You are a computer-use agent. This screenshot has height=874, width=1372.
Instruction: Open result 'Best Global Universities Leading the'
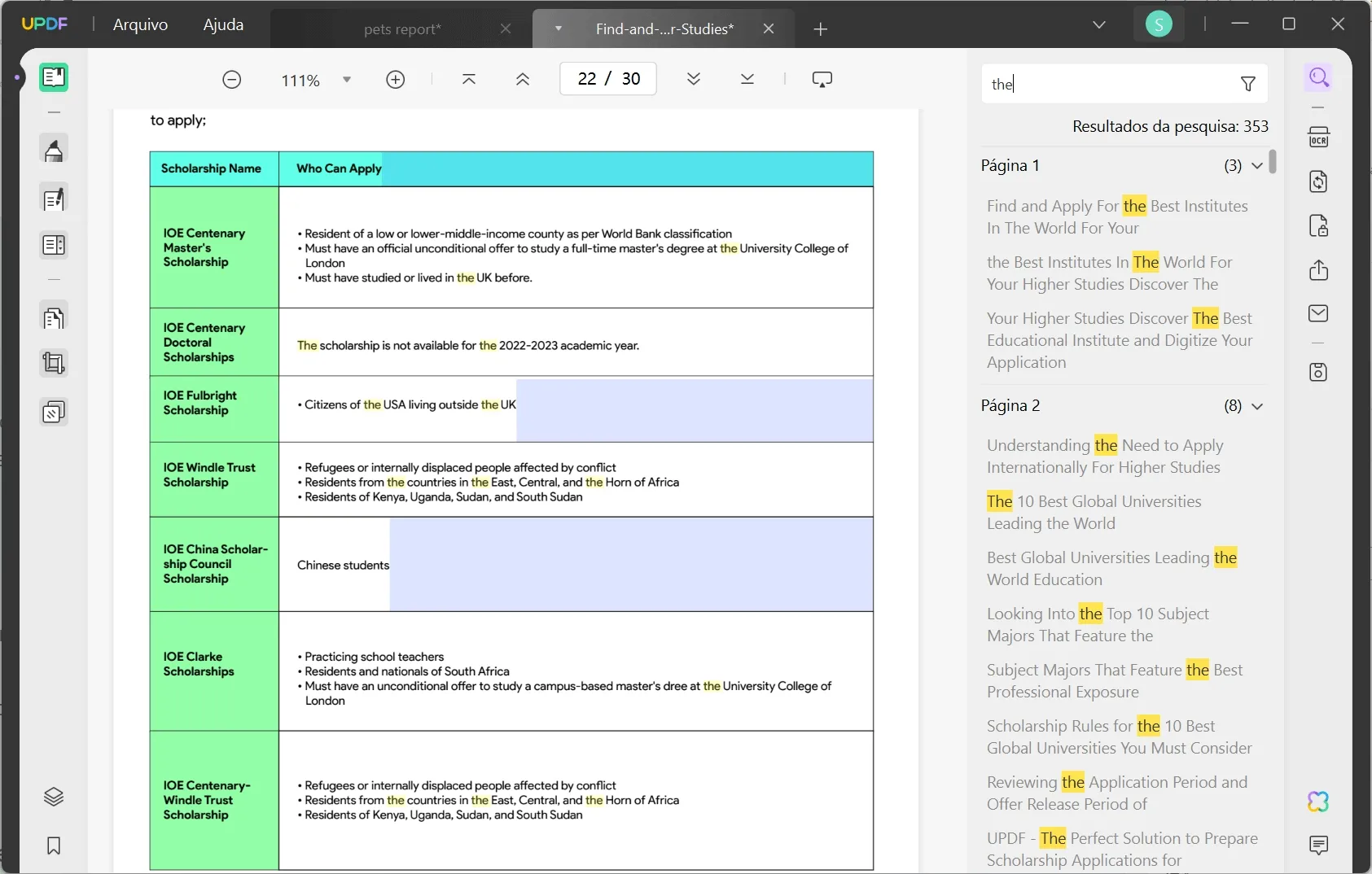click(x=1111, y=569)
